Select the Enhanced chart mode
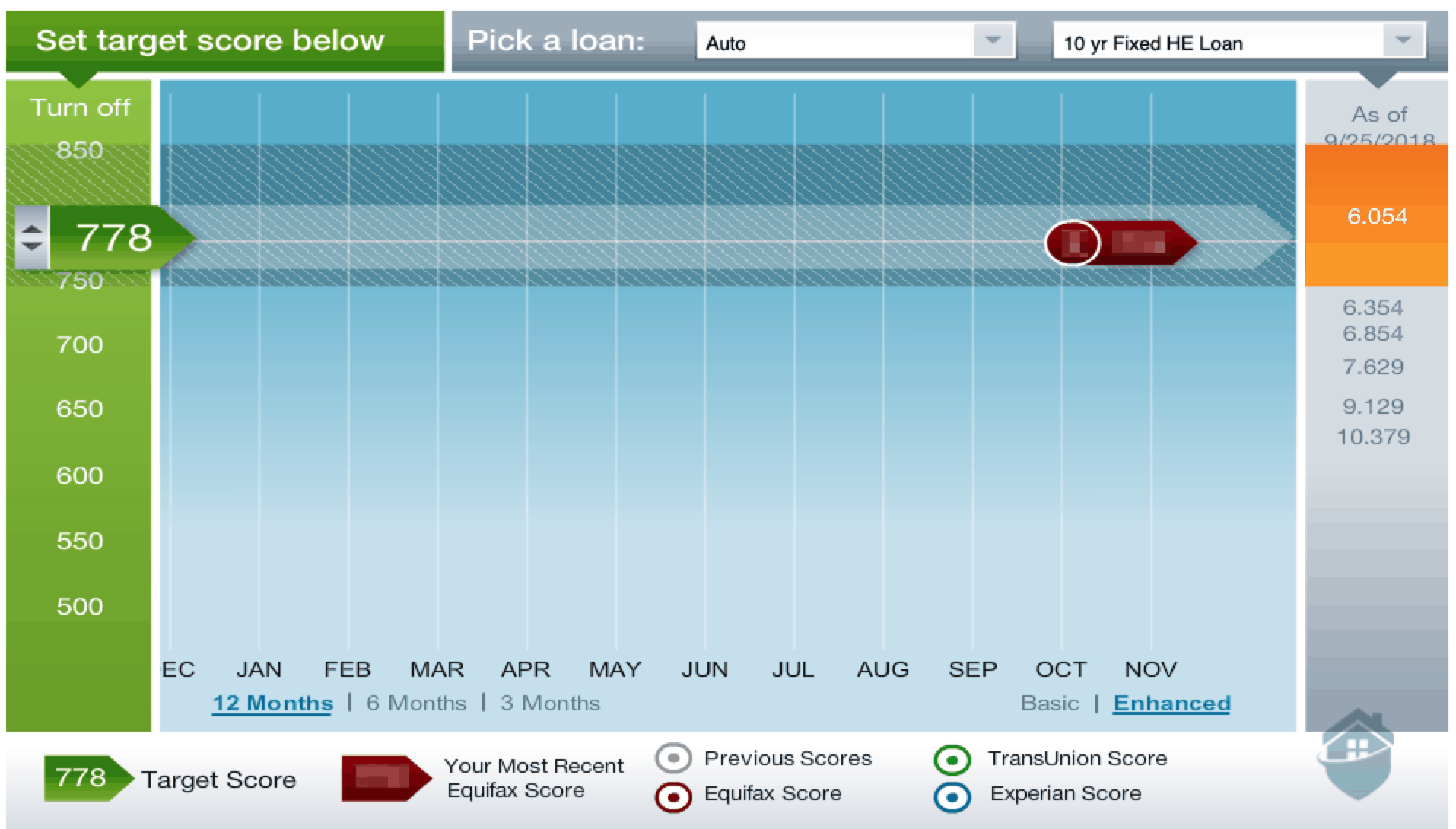The image size is (1456, 829). pyautogui.click(x=1171, y=703)
